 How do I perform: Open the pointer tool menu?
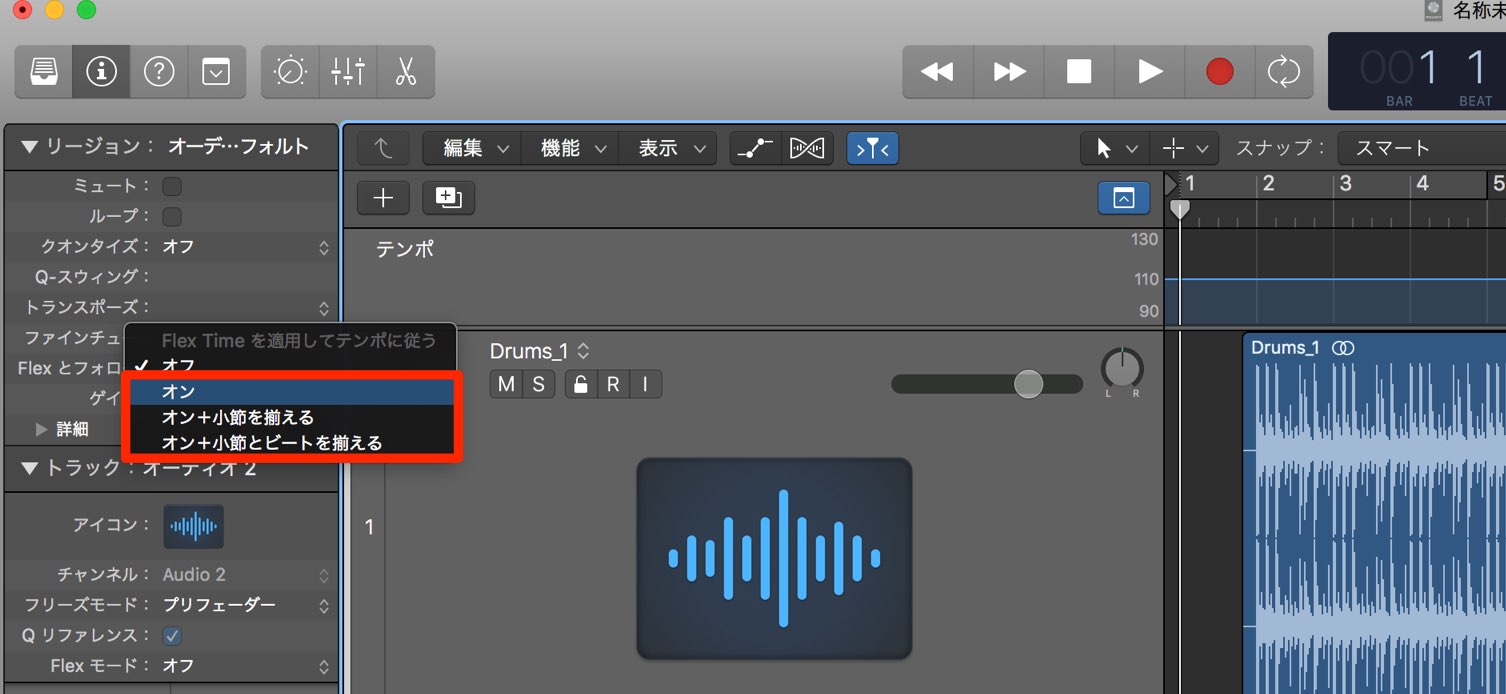tap(1114, 148)
